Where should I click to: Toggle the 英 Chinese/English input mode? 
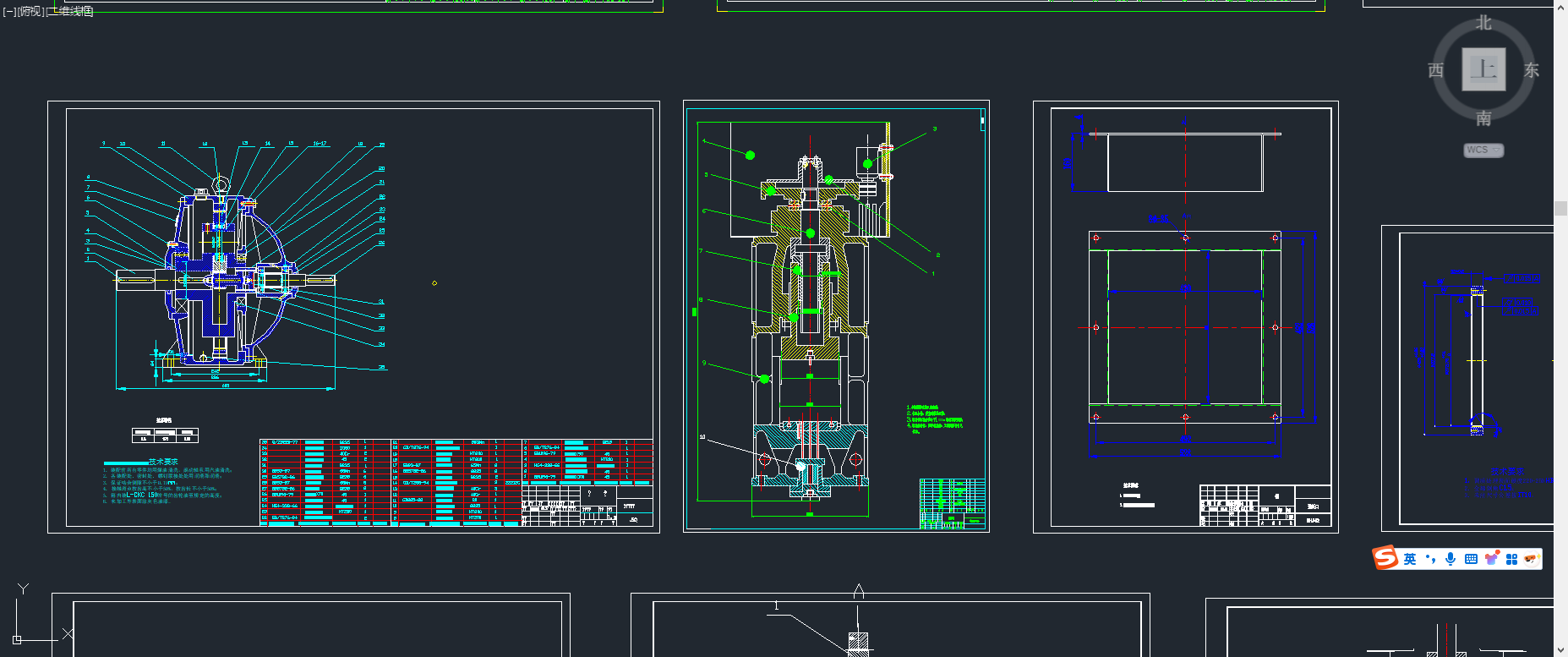(x=1409, y=559)
